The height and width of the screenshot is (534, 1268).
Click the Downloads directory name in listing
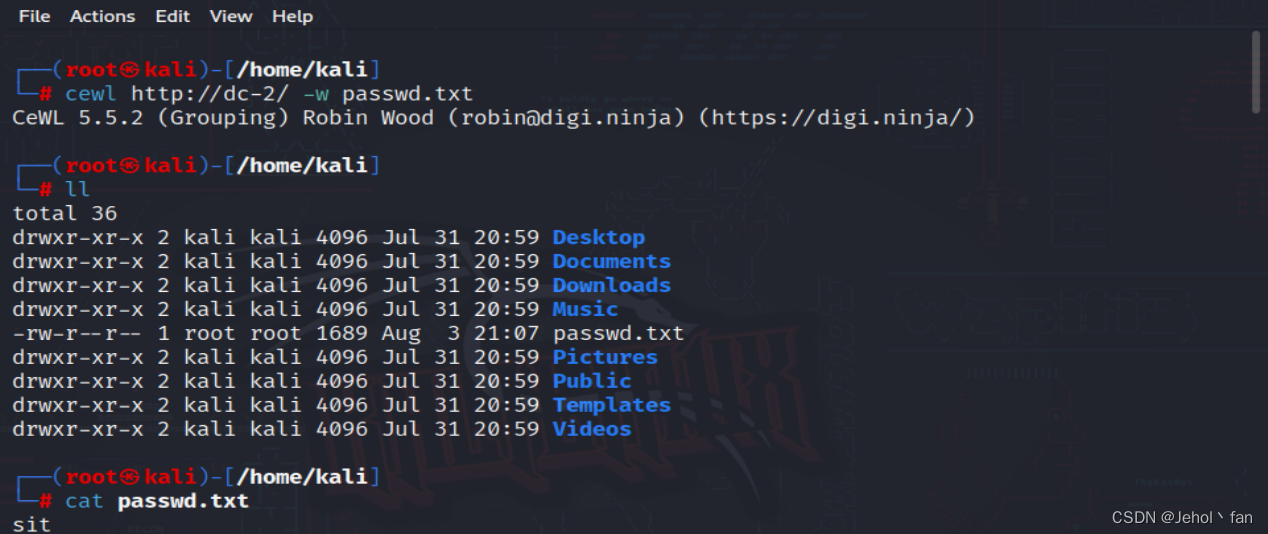point(611,286)
